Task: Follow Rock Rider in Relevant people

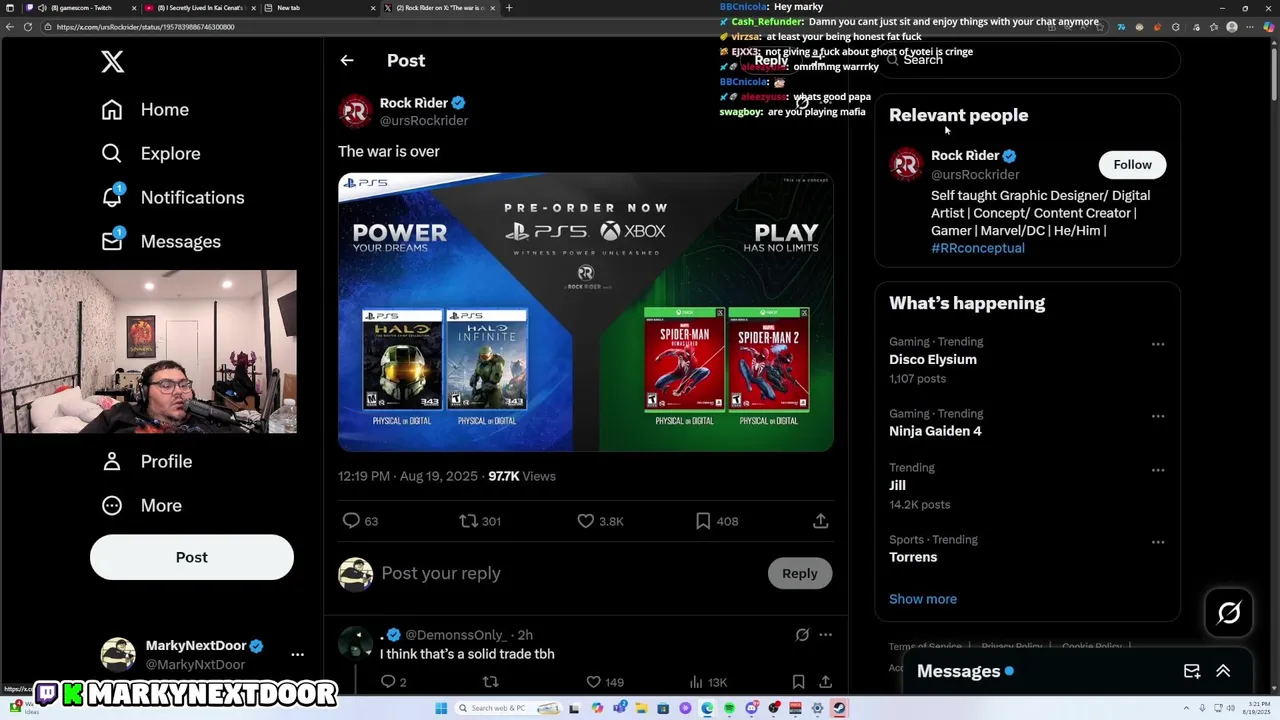Action: pos(1132,165)
